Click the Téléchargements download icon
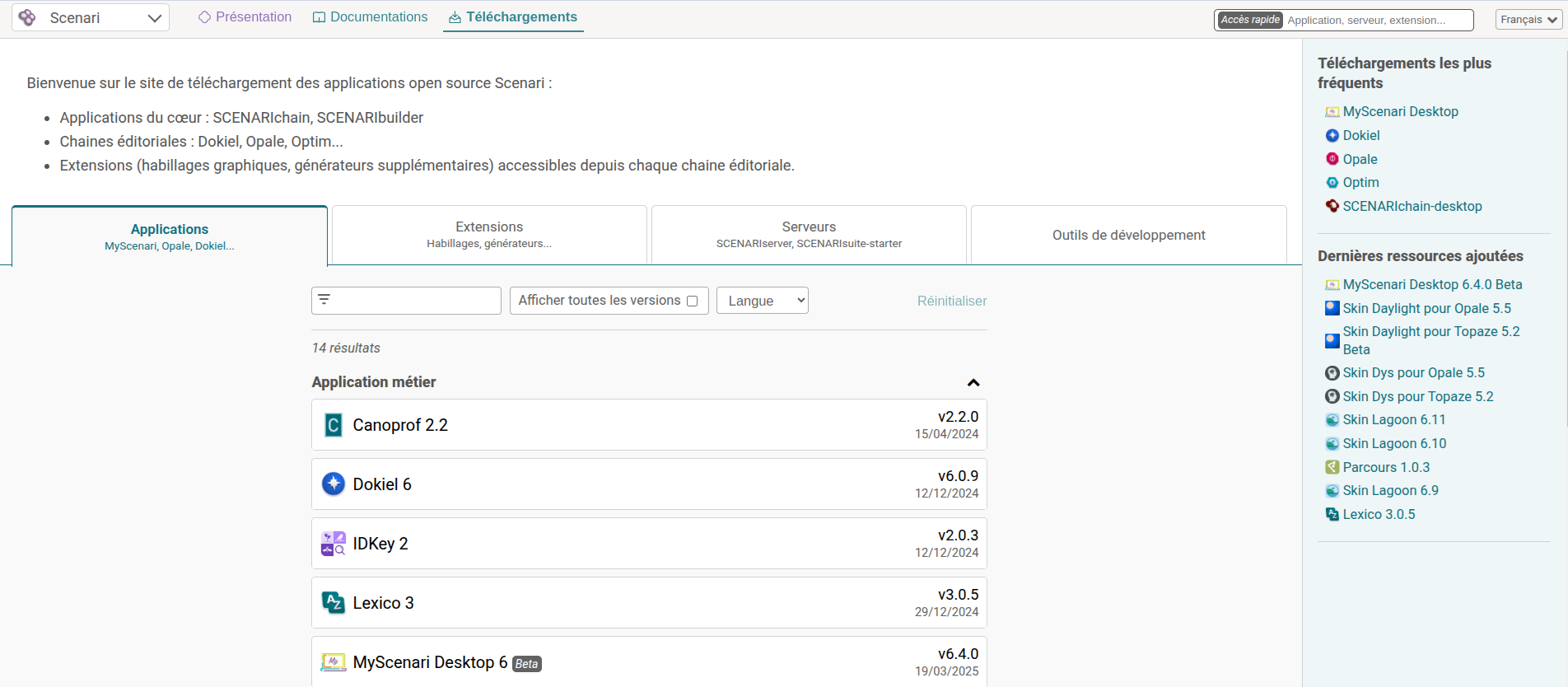The width and height of the screenshot is (1568, 687). click(x=455, y=17)
